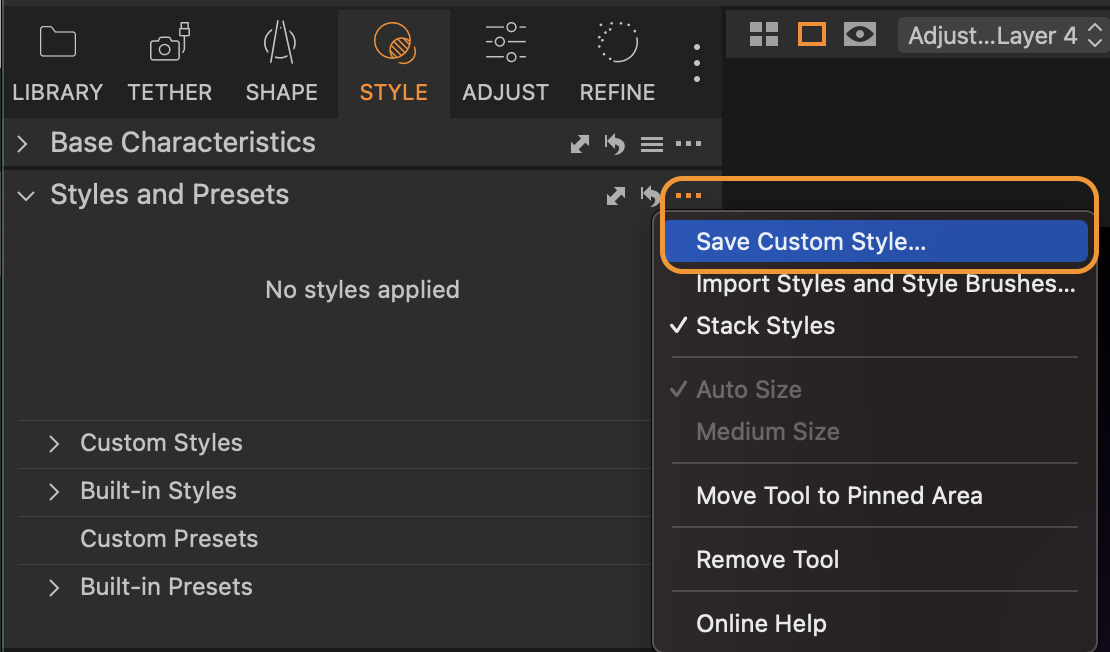
Task: Choose Save Custom Style menu entry
Action: [875, 241]
